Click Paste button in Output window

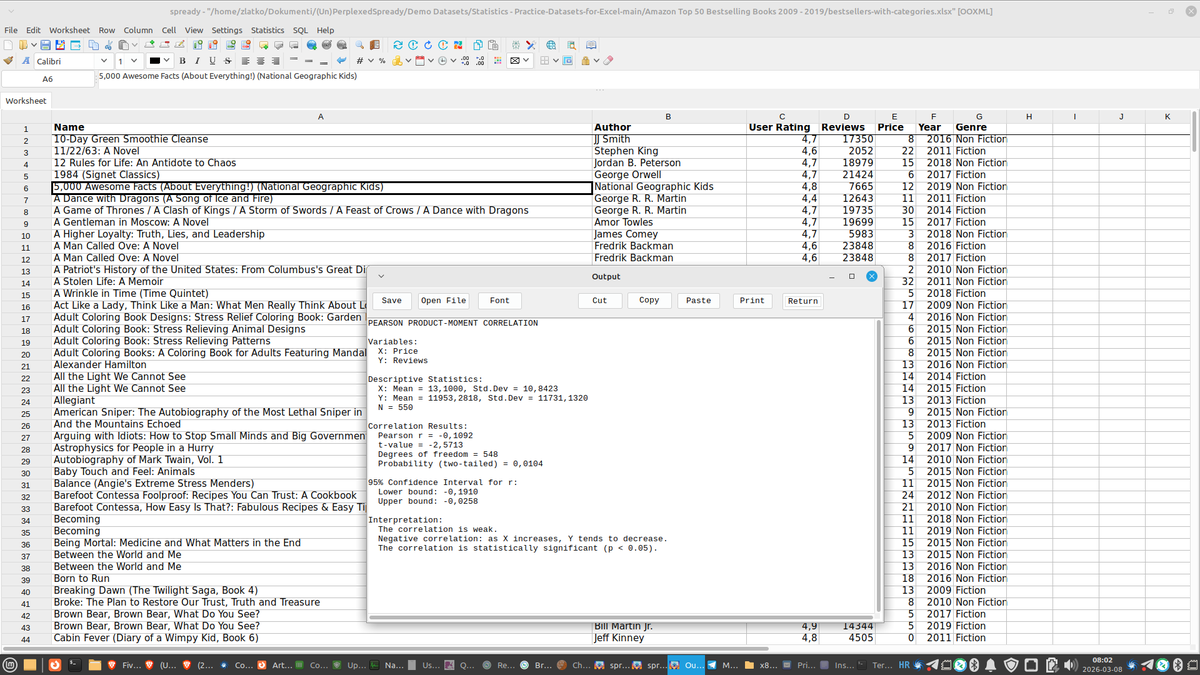698,300
